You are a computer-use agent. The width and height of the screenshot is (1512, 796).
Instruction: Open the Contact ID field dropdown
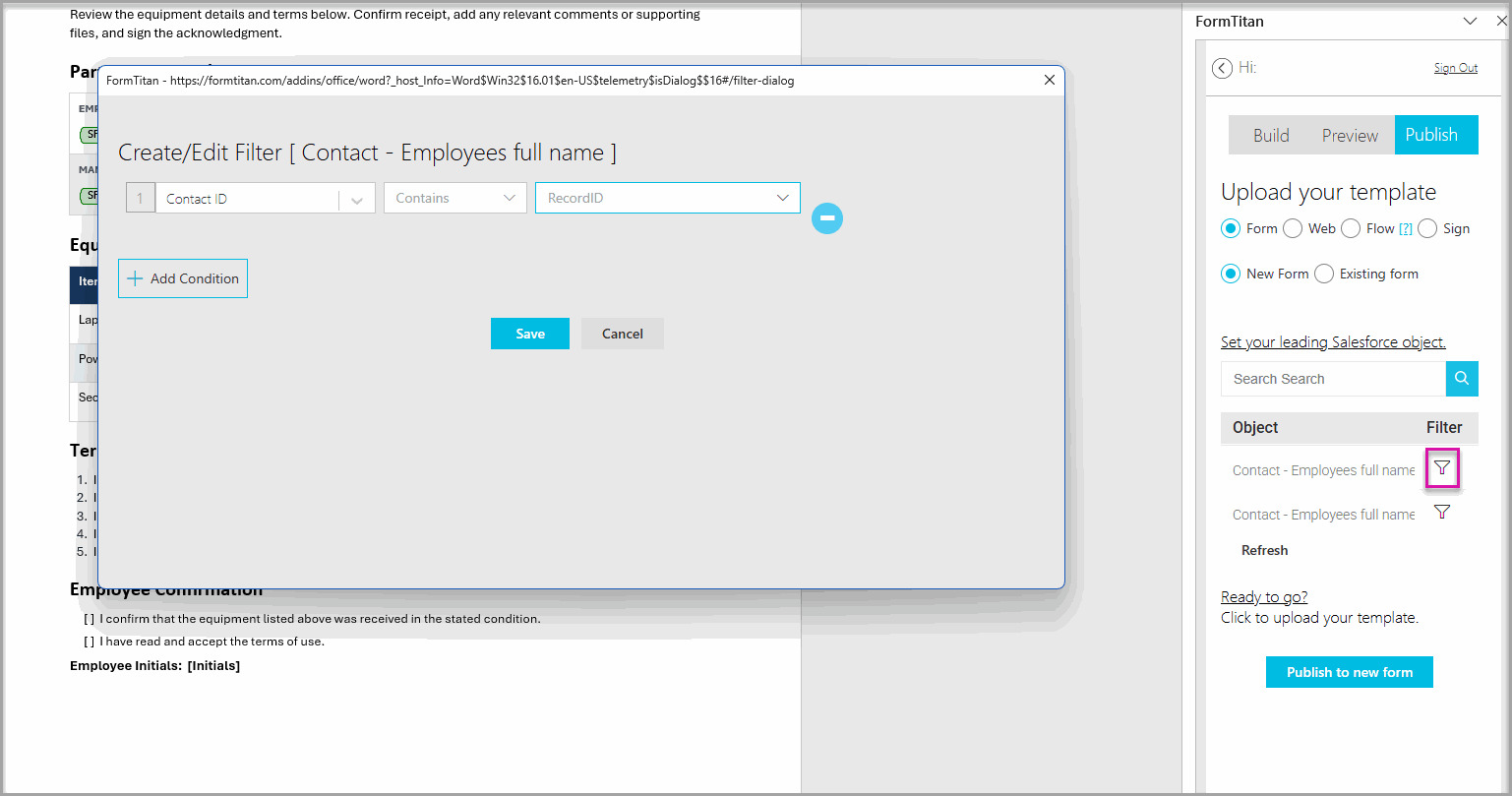click(x=266, y=199)
